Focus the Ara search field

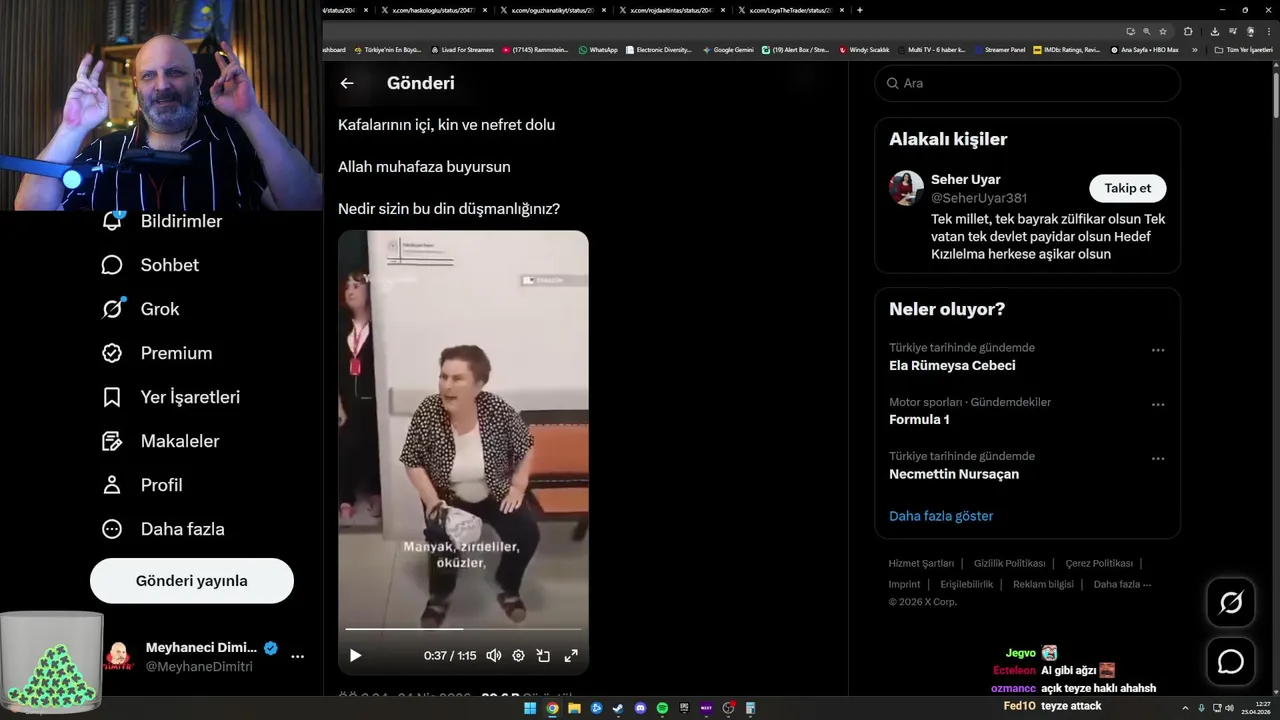point(1027,83)
